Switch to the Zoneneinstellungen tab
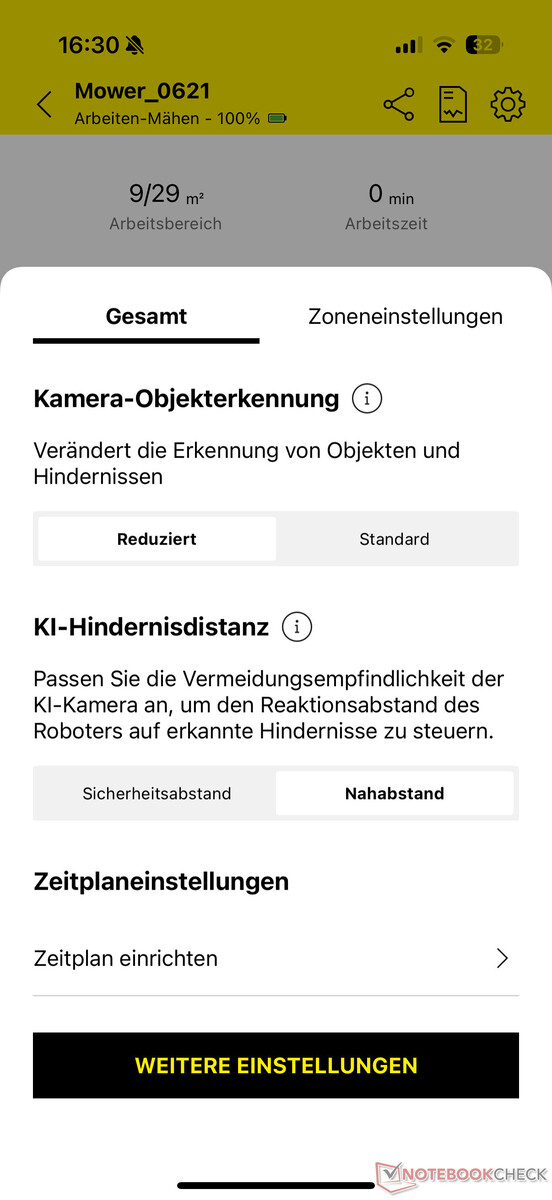The image size is (552, 1200). (405, 317)
